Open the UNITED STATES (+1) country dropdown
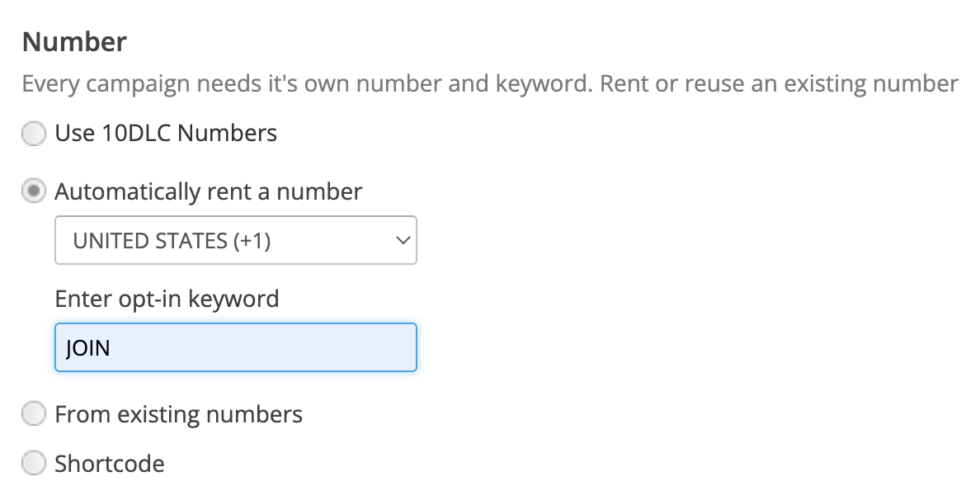 235,241
